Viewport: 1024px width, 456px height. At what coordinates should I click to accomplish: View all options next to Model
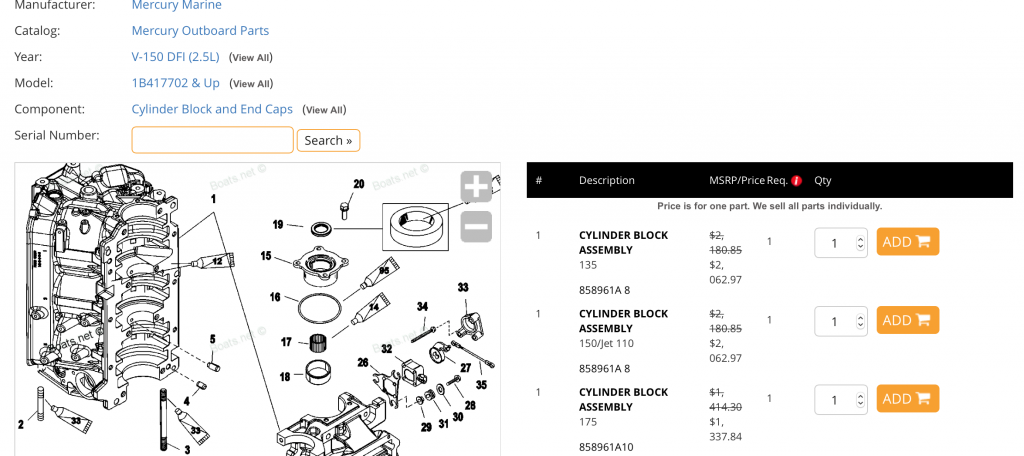(x=250, y=84)
